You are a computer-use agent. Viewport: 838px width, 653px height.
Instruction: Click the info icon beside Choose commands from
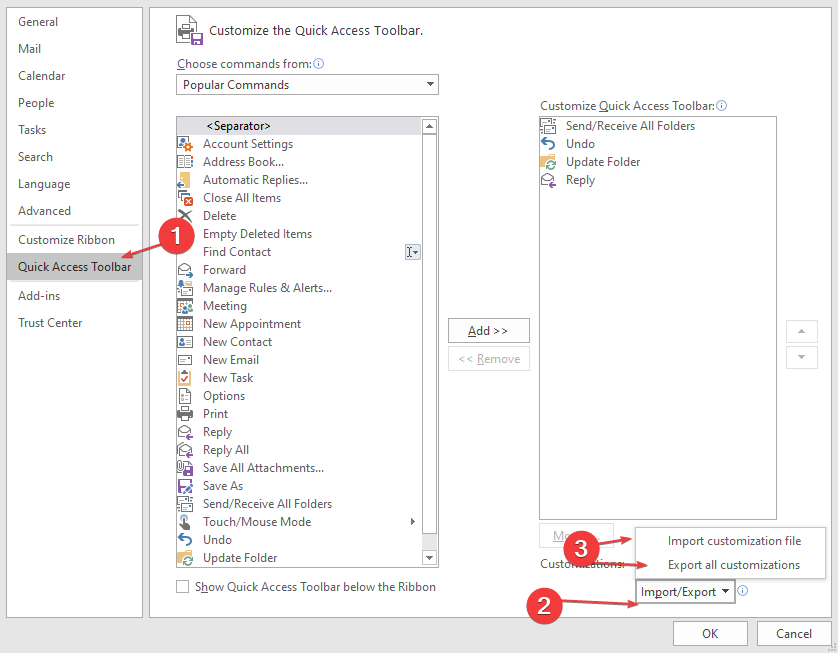(x=319, y=64)
